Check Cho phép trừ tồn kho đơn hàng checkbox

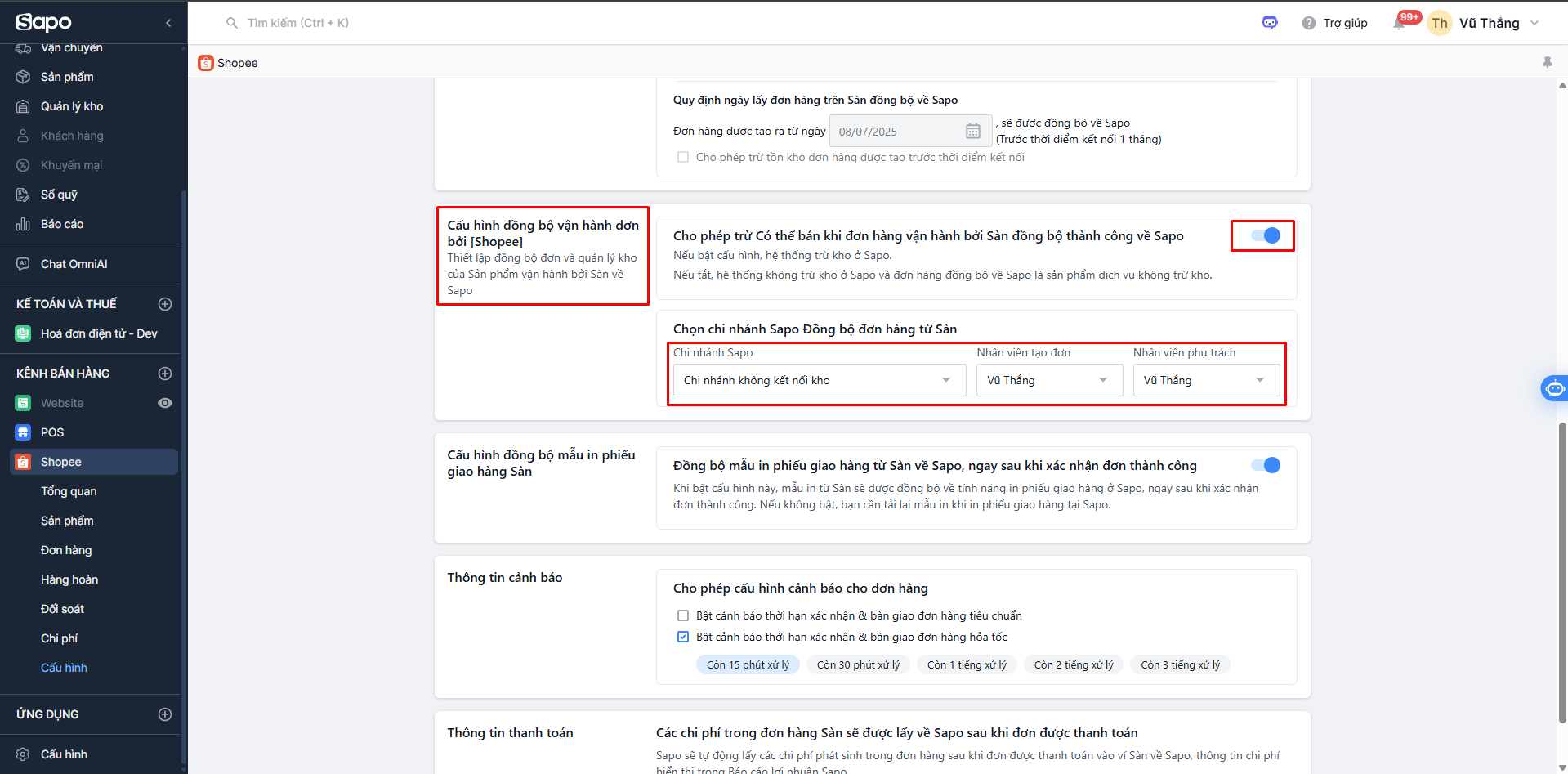(x=683, y=157)
